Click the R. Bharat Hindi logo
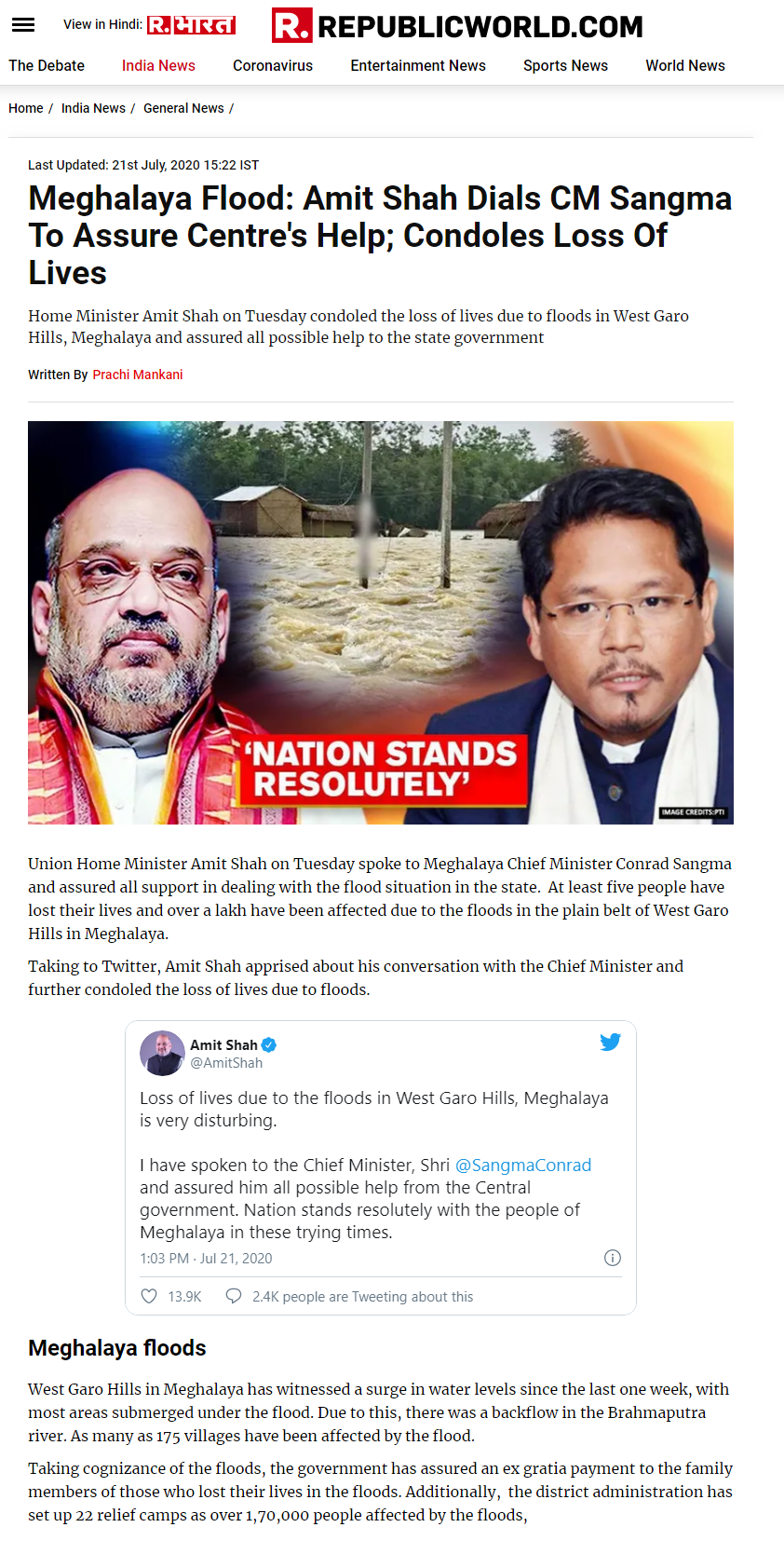The image size is (784, 1568). (191, 25)
